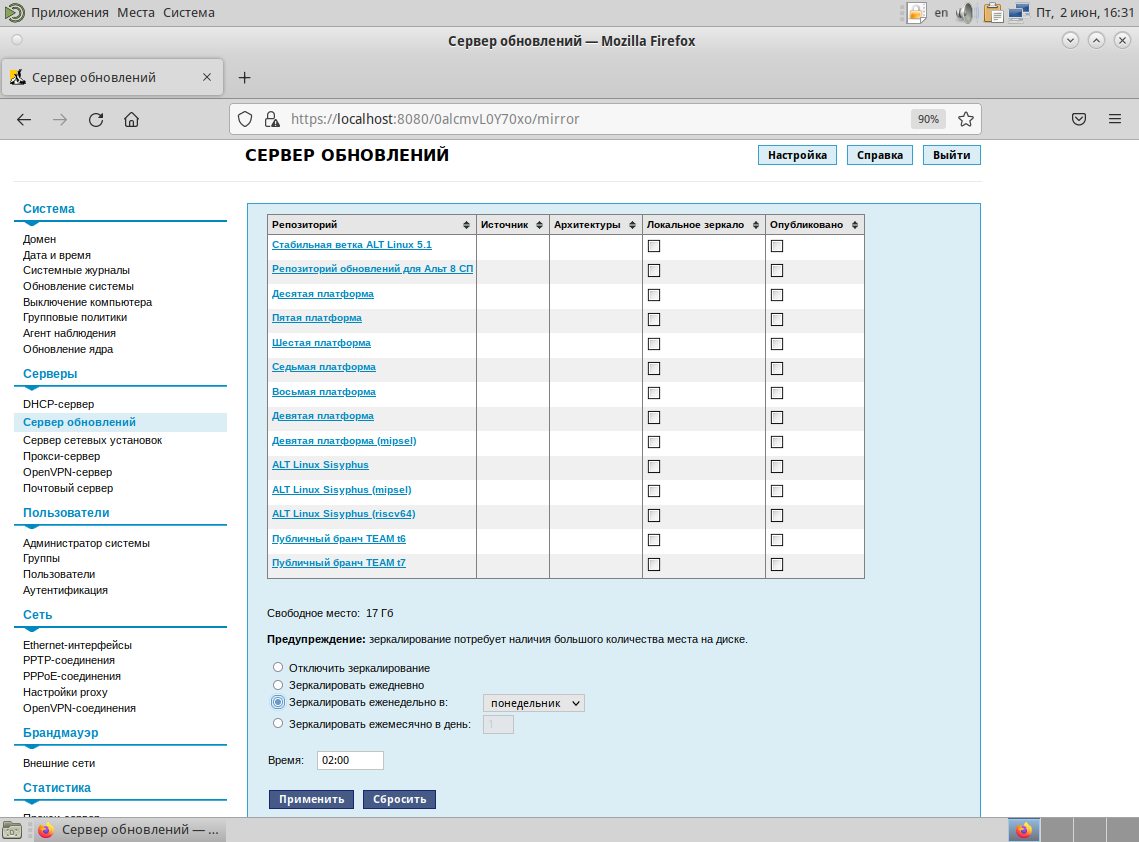Viewport: 1139px width, 842px height.
Task: Click the update notifier tray icon
Action: [916, 12]
